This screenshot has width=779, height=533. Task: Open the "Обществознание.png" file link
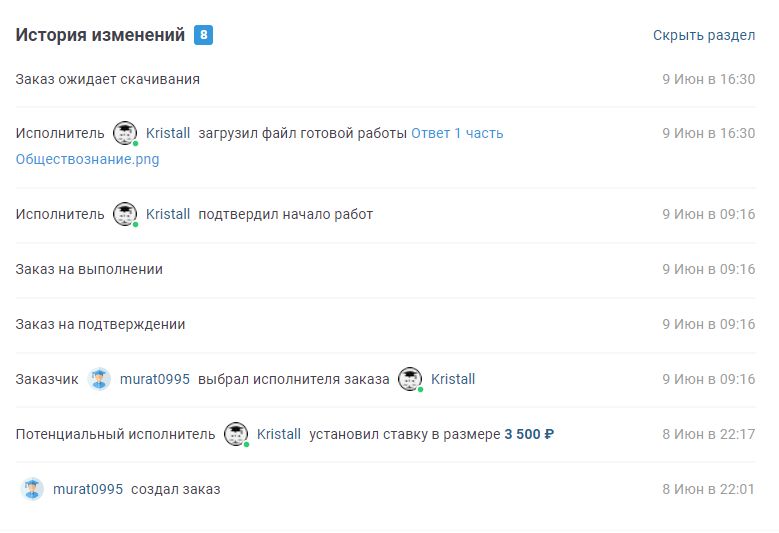tap(87, 159)
